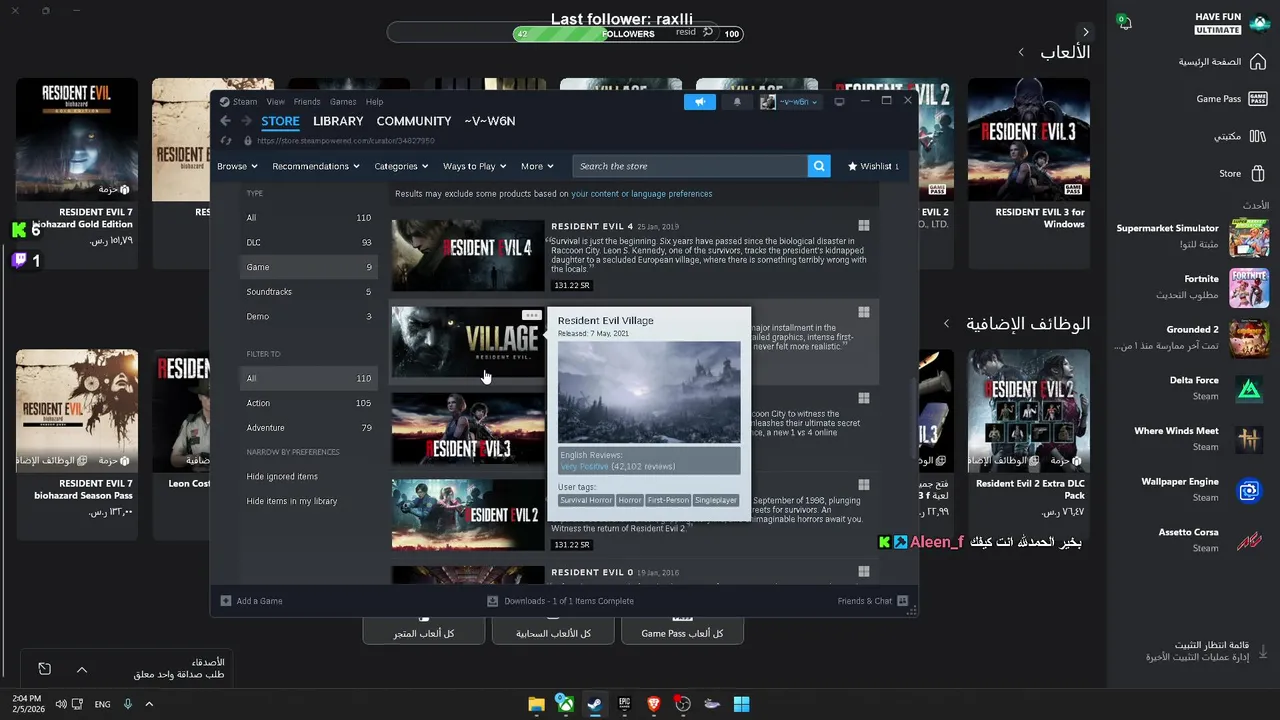The width and height of the screenshot is (1280, 720).
Task: Click the three-dots button on Village thumbnail
Action: [532, 316]
